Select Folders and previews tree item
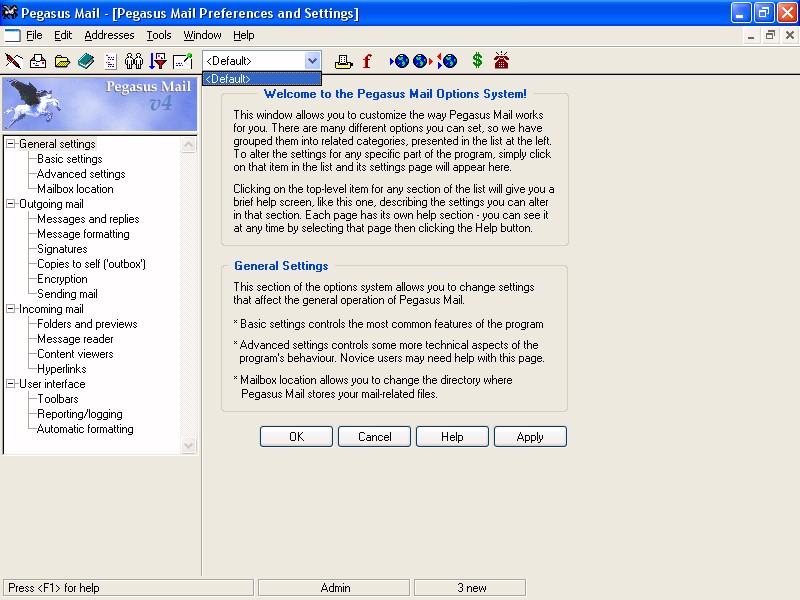 click(87, 324)
